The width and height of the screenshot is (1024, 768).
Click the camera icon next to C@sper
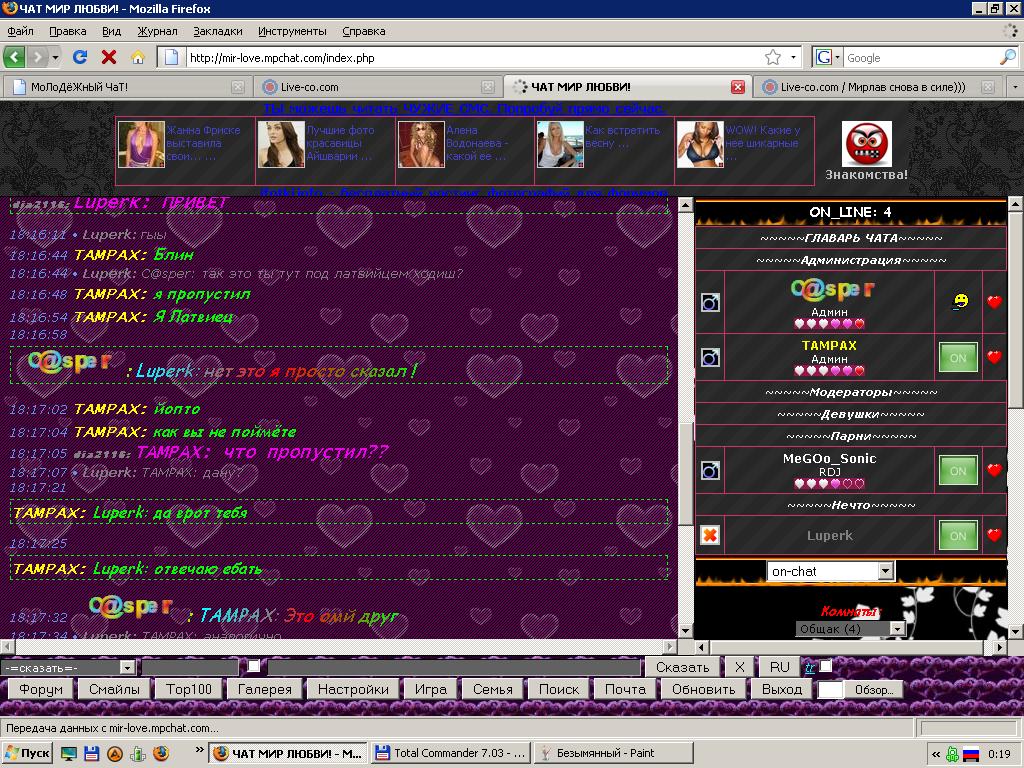(x=710, y=301)
